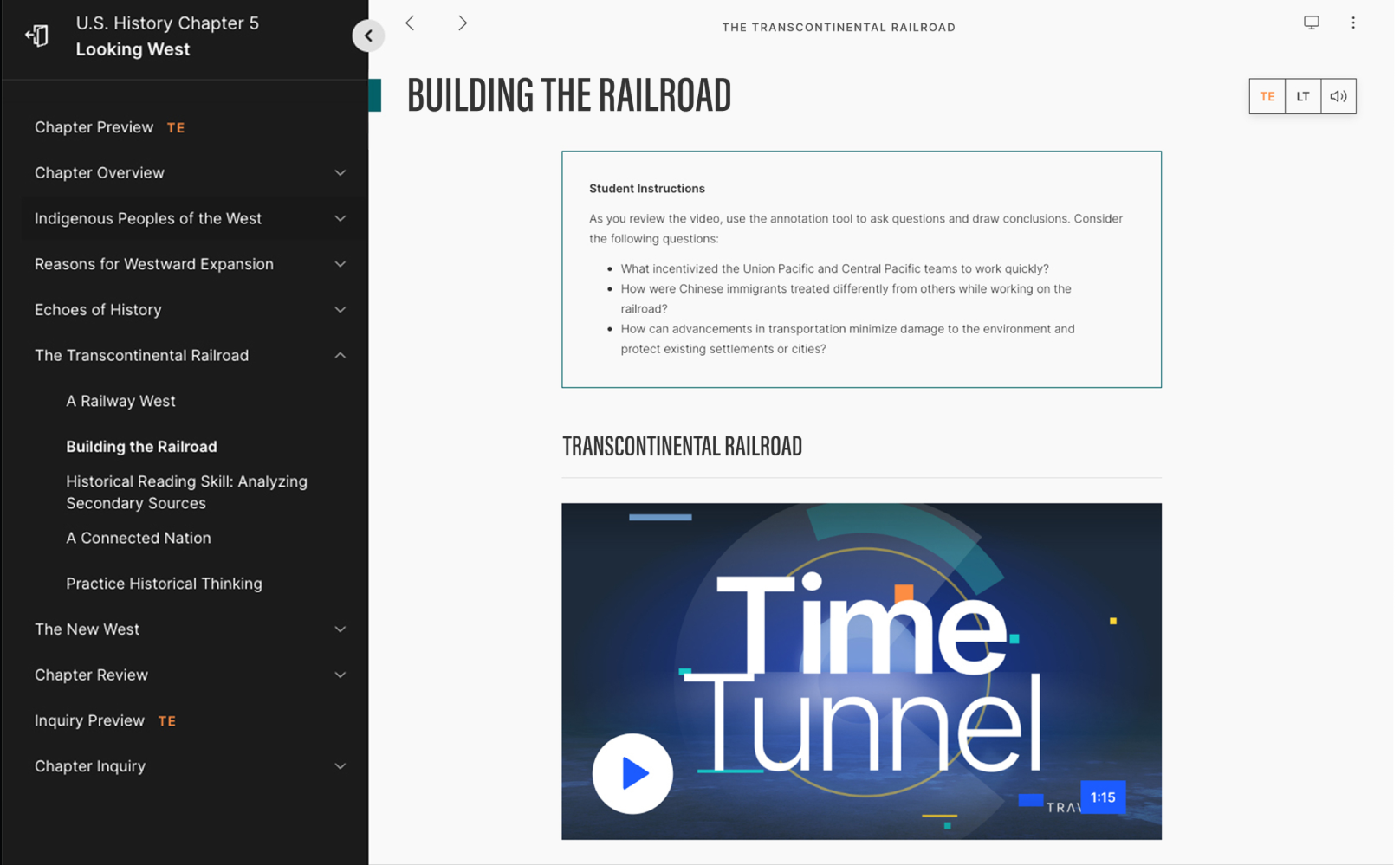1400x865 pixels.
Task: Open Practice Historical Thinking page
Action: [x=164, y=584]
